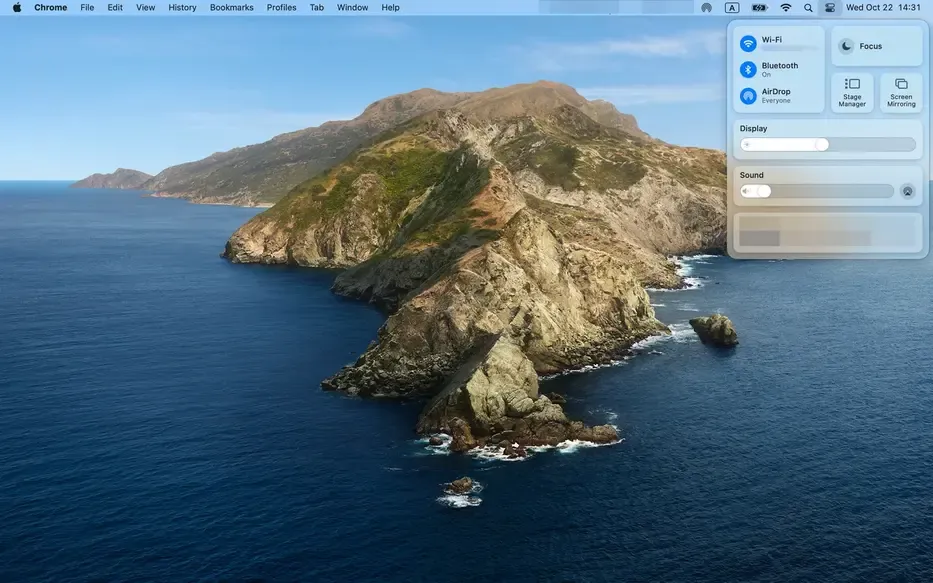The image size is (933, 583).
Task: Click the Wi-Fi icon in menu bar
Action: (x=786, y=8)
